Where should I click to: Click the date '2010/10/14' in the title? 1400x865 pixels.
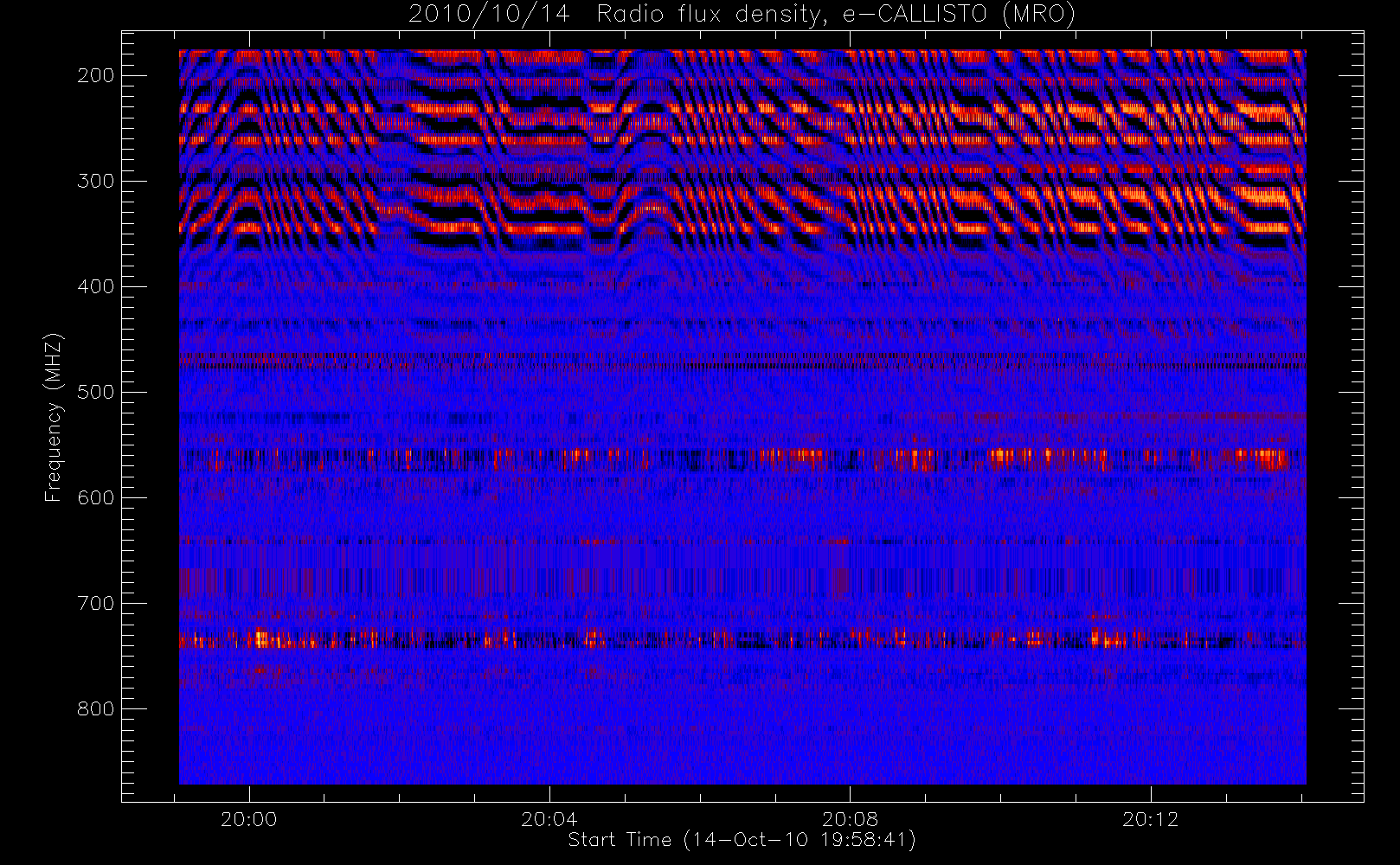(x=489, y=15)
